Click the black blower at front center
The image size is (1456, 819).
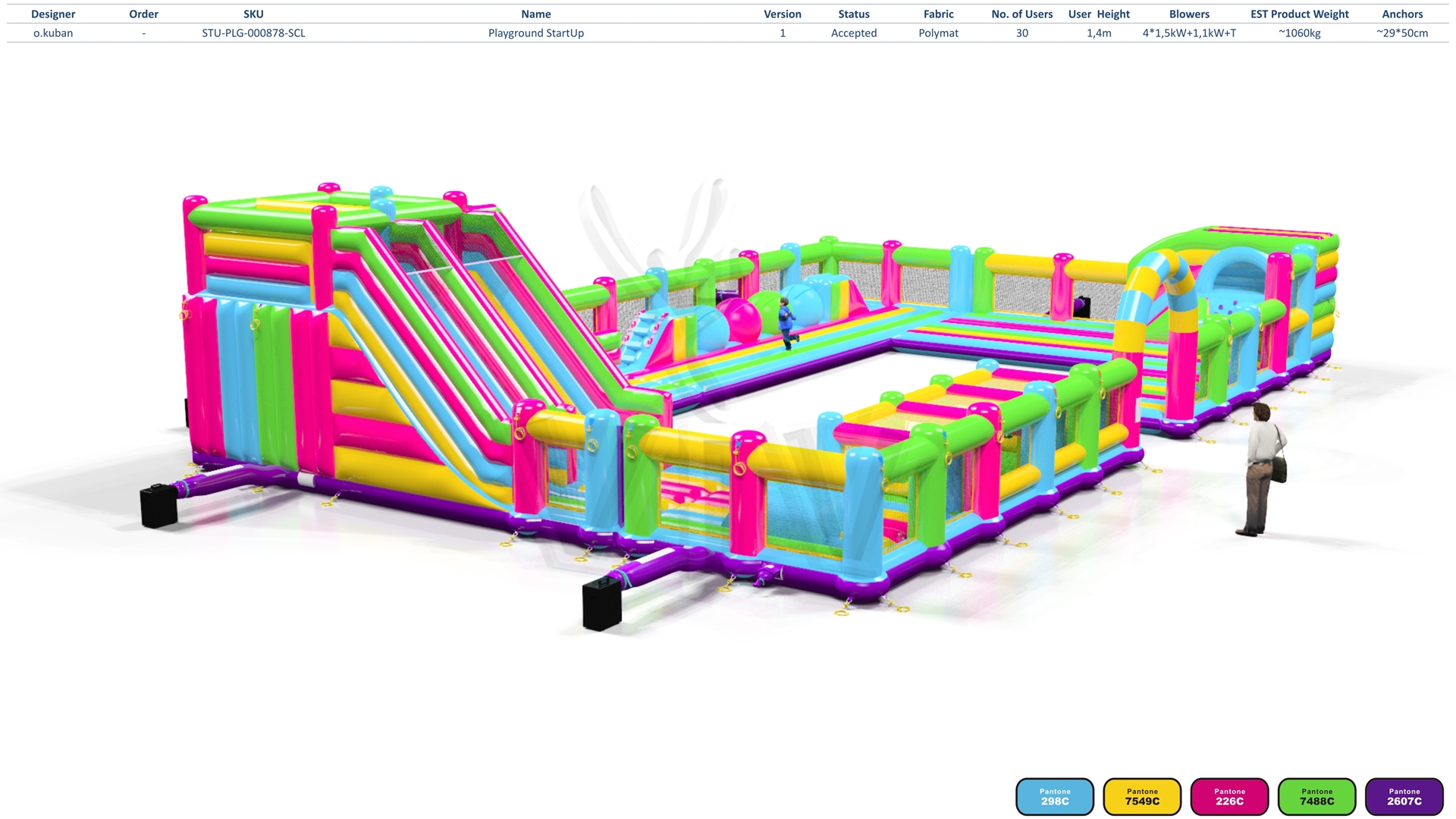click(x=602, y=604)
